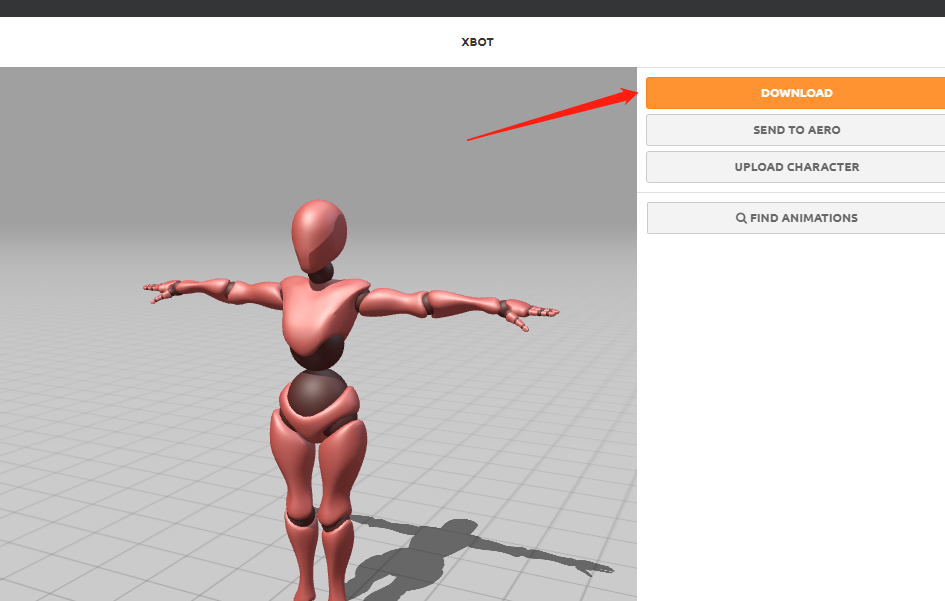Click the magnifier icon in Find Animations
The image size is (945, 601).
tap(741, 218)
